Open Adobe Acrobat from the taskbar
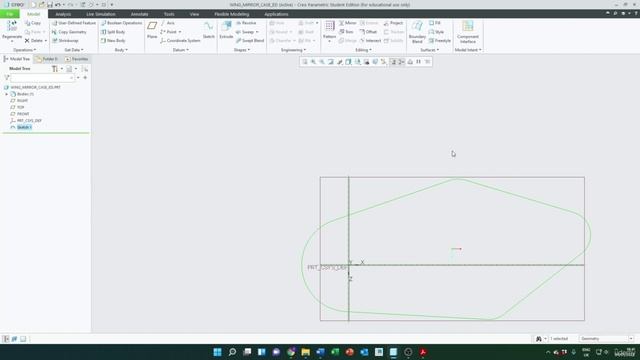 423,352
